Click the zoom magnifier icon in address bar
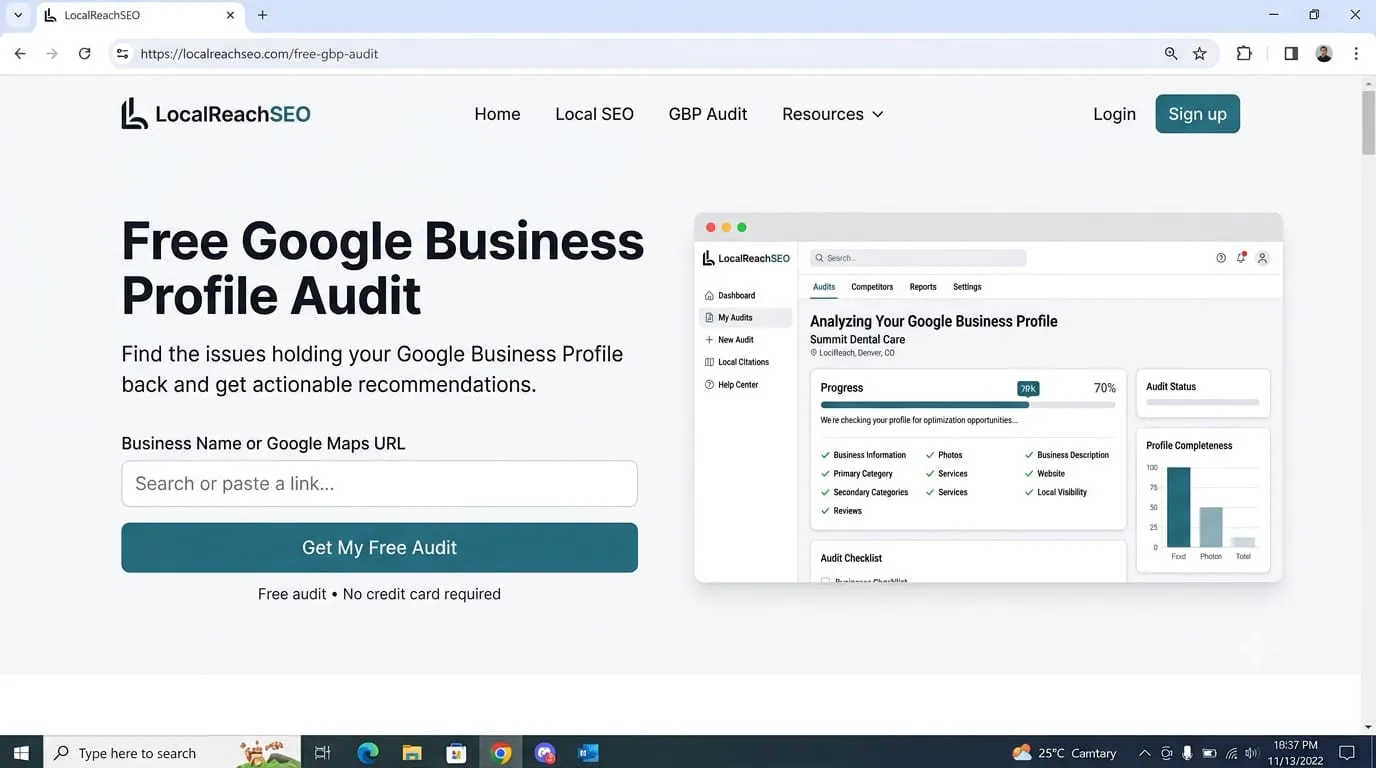 click(x=1171, y=54)
